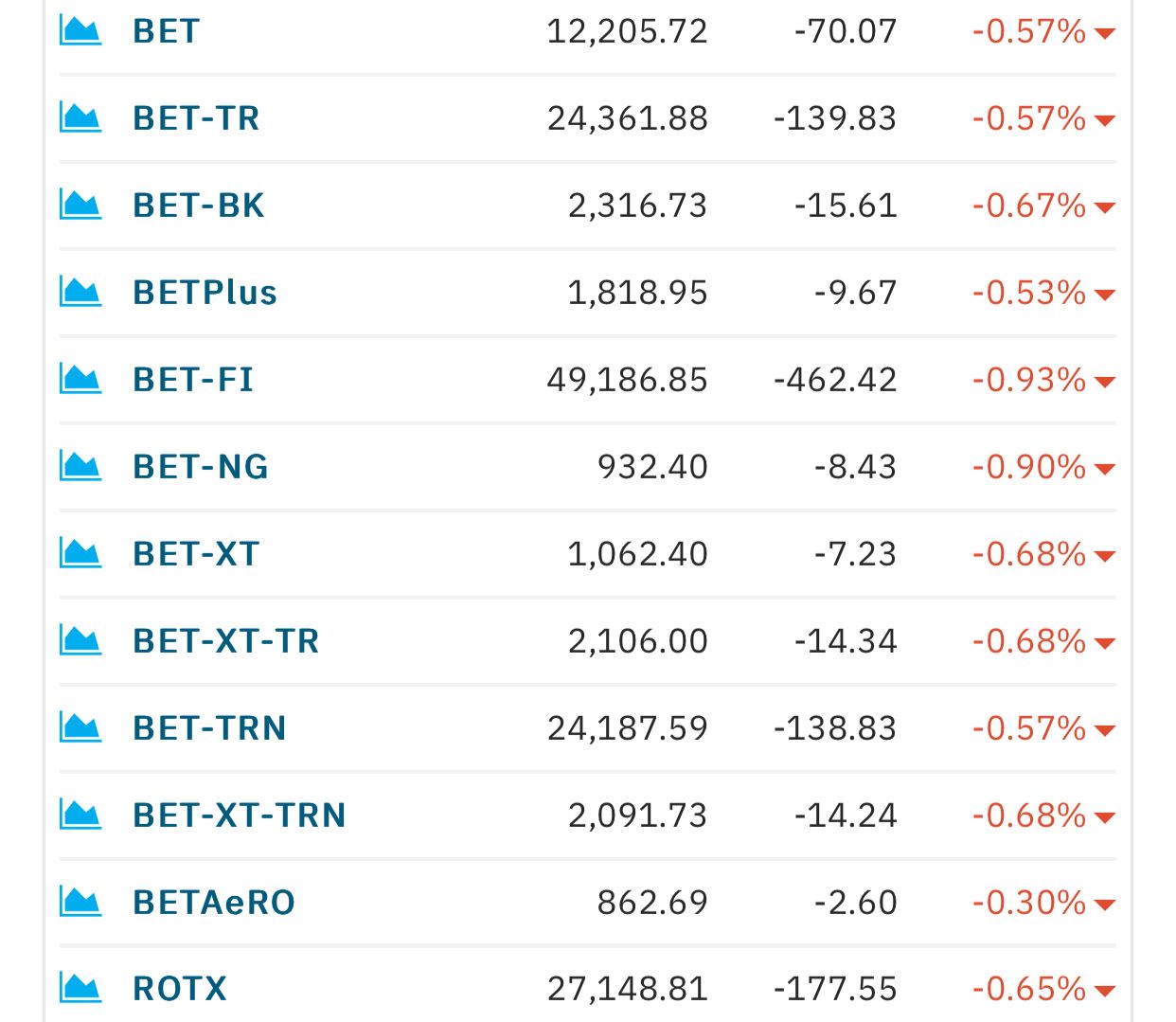Click the red down arrow for BETAeRO

(x=1104, y=905)
